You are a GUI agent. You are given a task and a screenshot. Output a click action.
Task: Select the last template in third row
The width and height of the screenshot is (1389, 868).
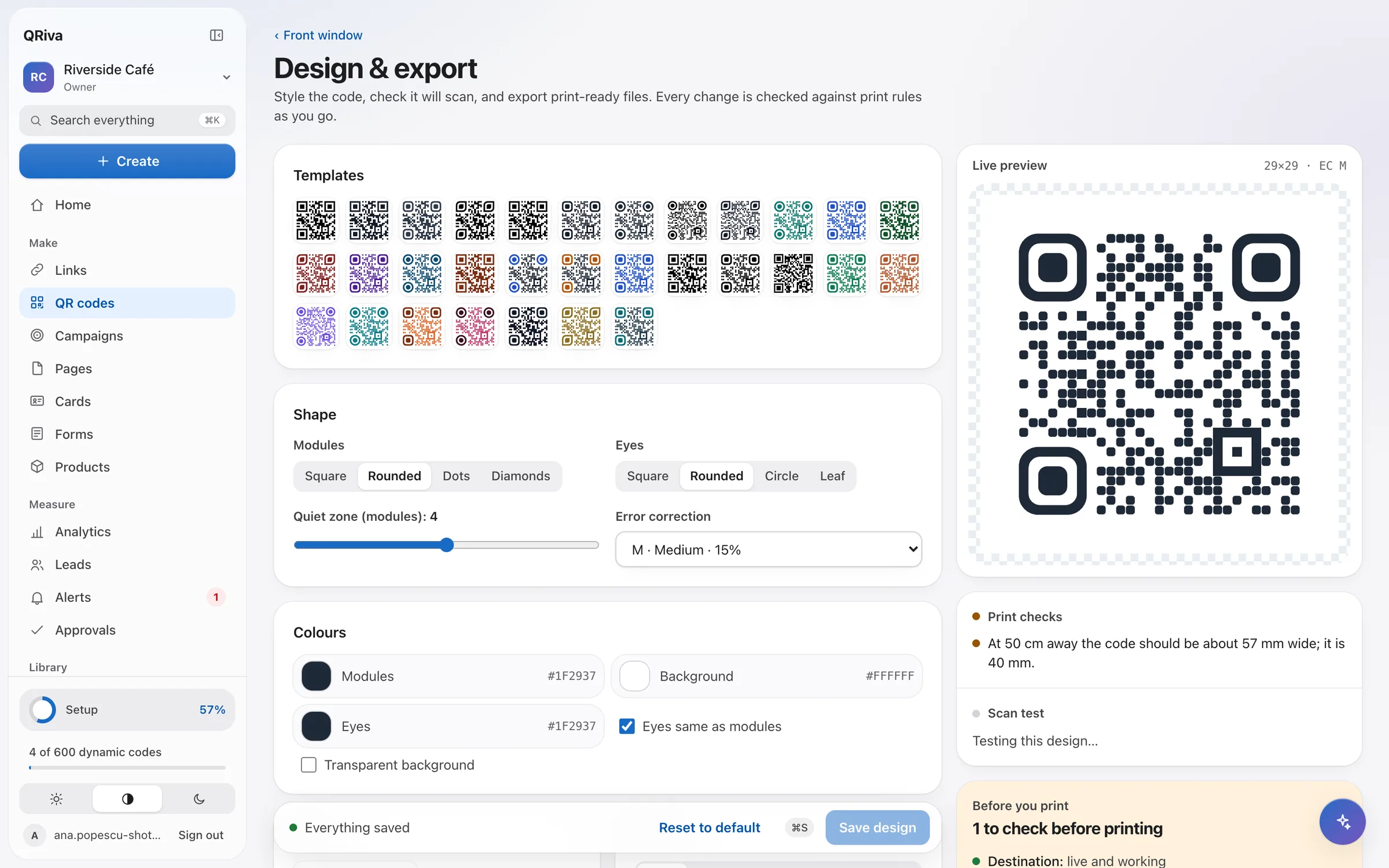pyautogui.click(x=634, y=326)
